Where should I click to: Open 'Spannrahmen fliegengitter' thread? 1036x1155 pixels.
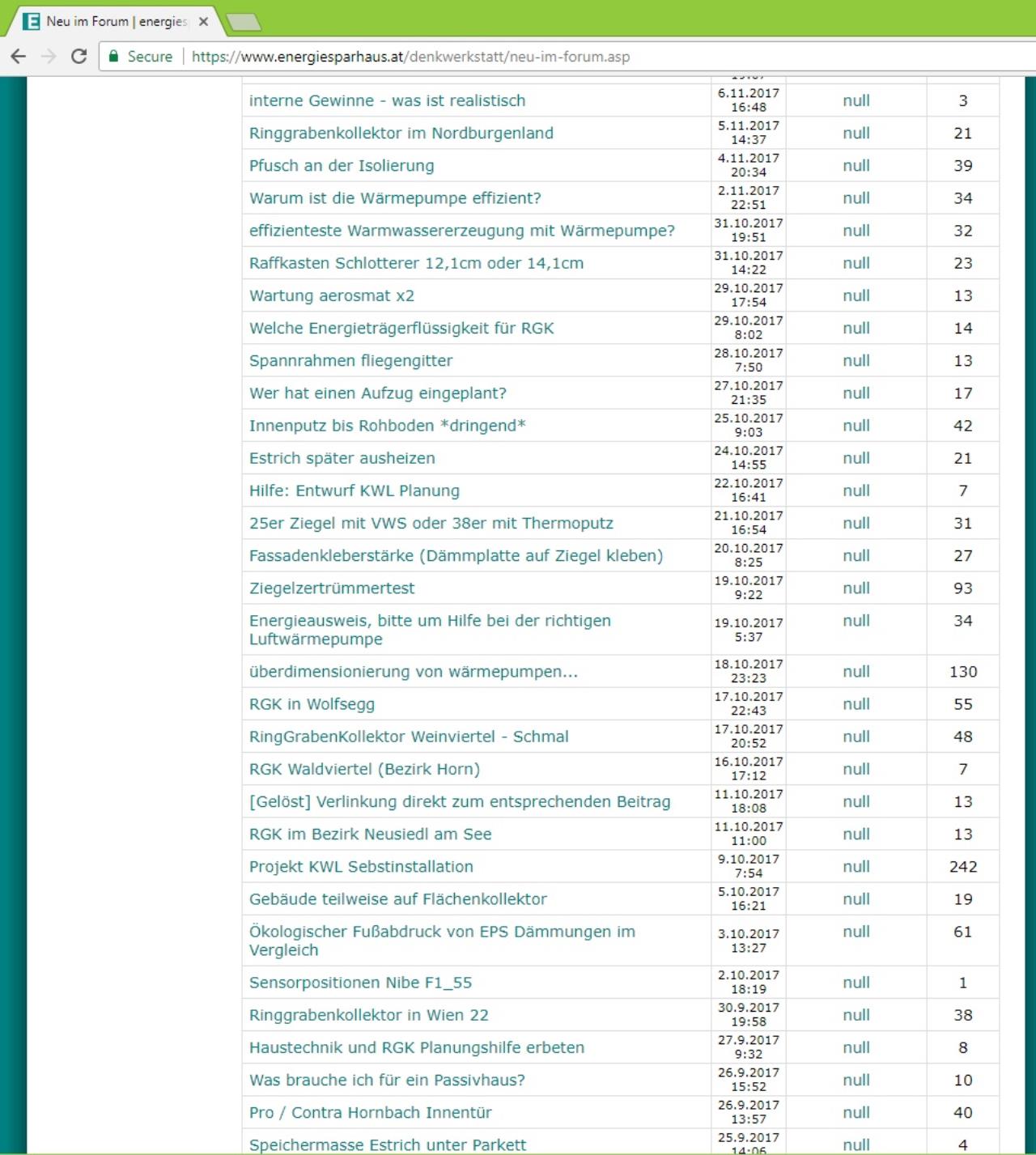350,361
